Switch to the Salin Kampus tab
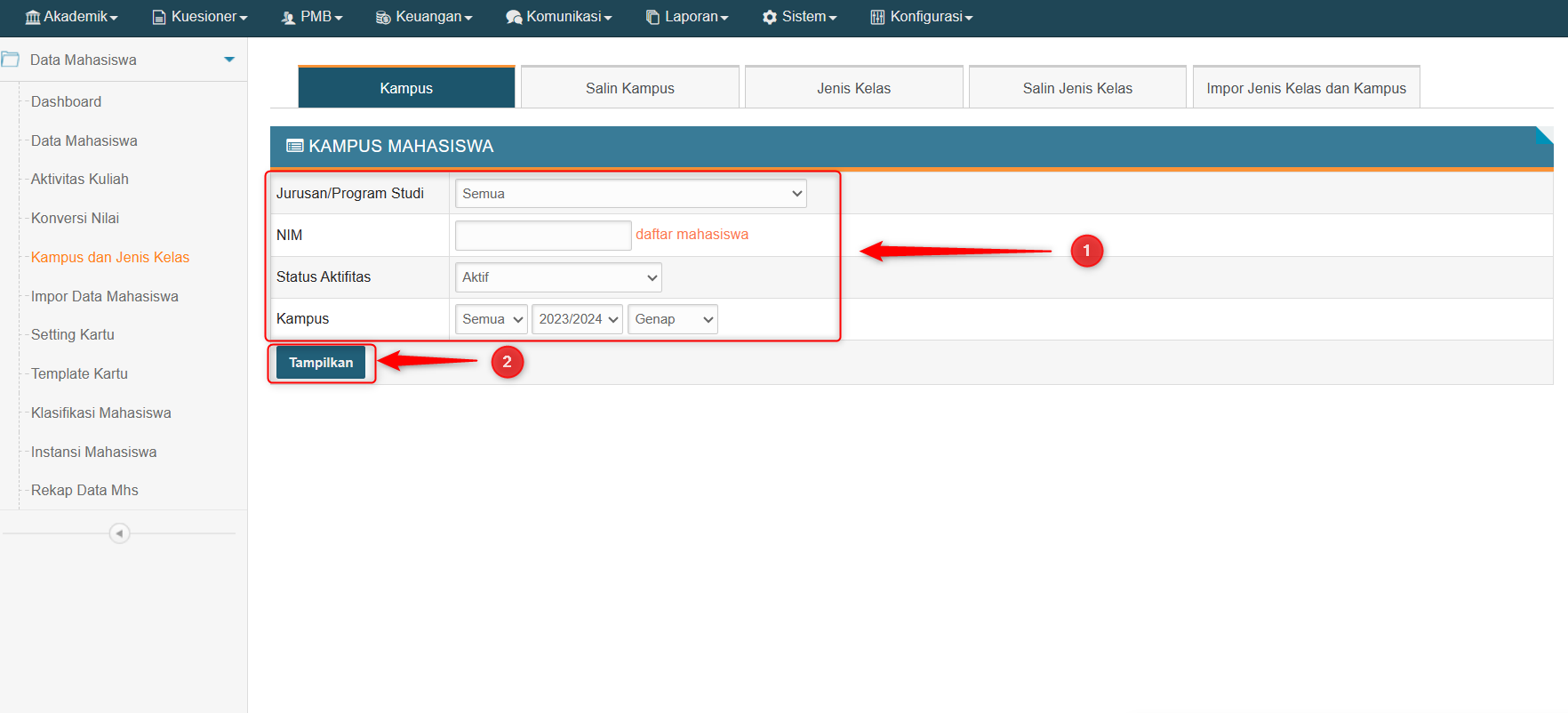The image size is (1568, 713). pyautogui.click(x=629, y=88)
